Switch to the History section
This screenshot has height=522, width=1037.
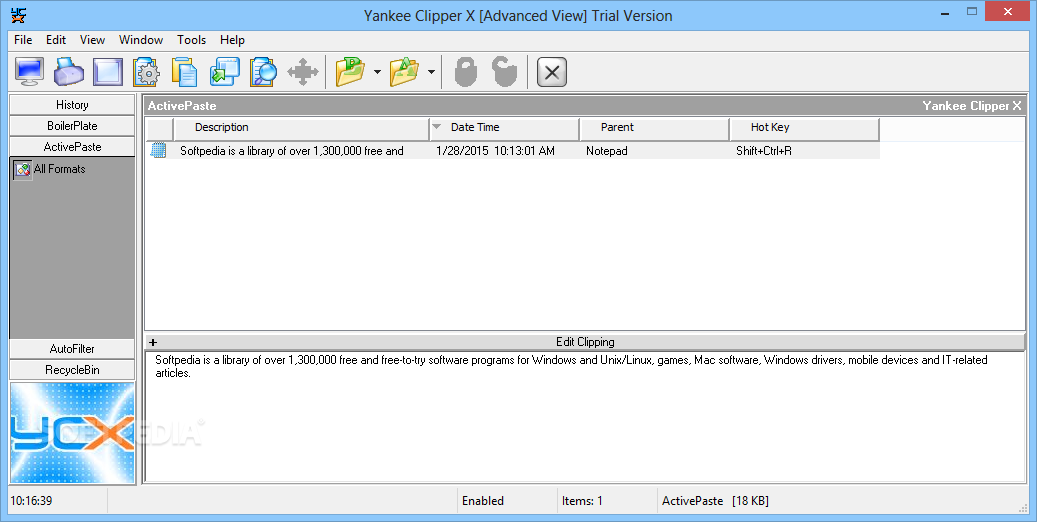point(72,105)
